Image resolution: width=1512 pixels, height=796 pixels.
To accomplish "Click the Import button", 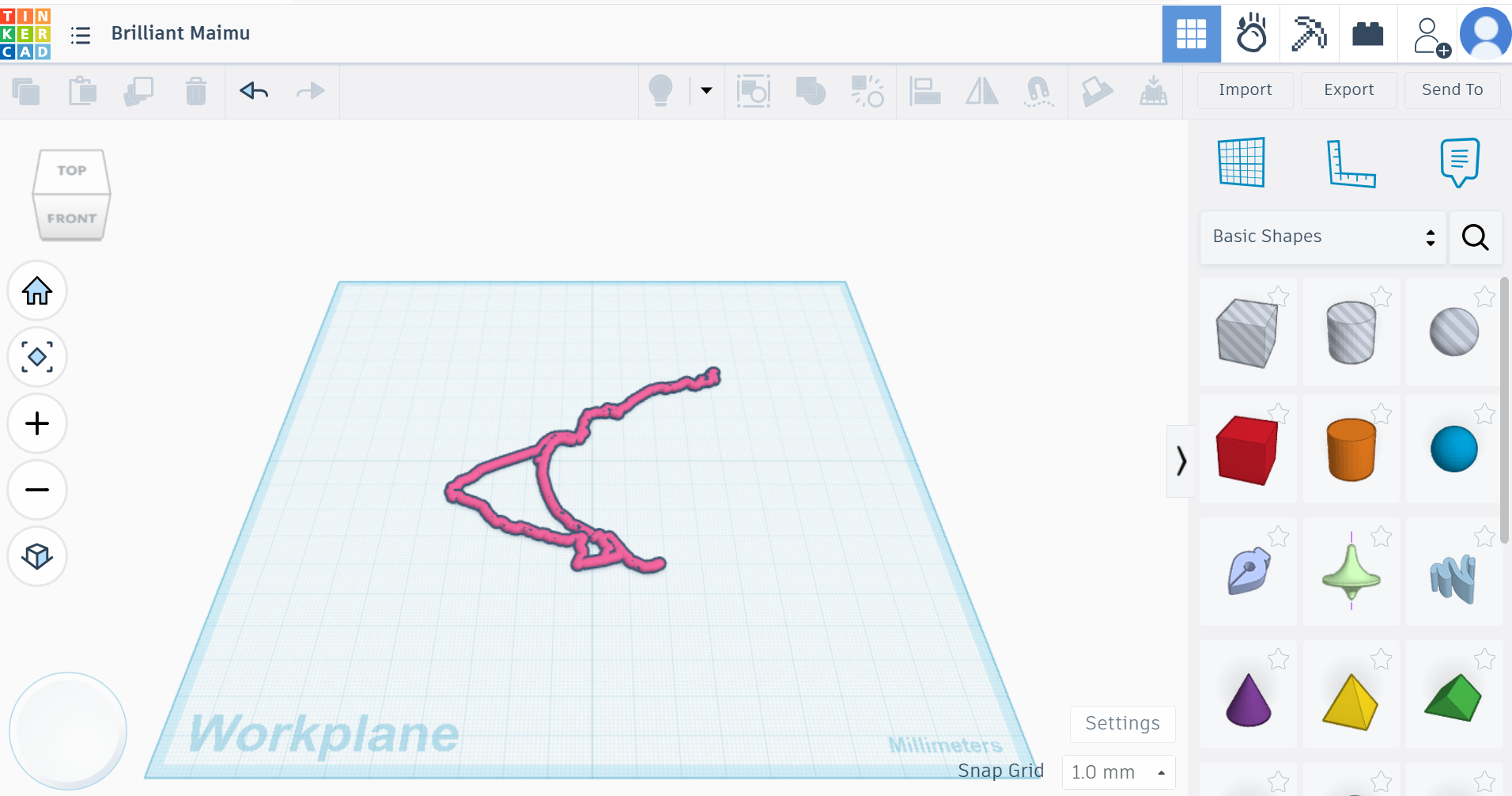I will [1246, 90].
